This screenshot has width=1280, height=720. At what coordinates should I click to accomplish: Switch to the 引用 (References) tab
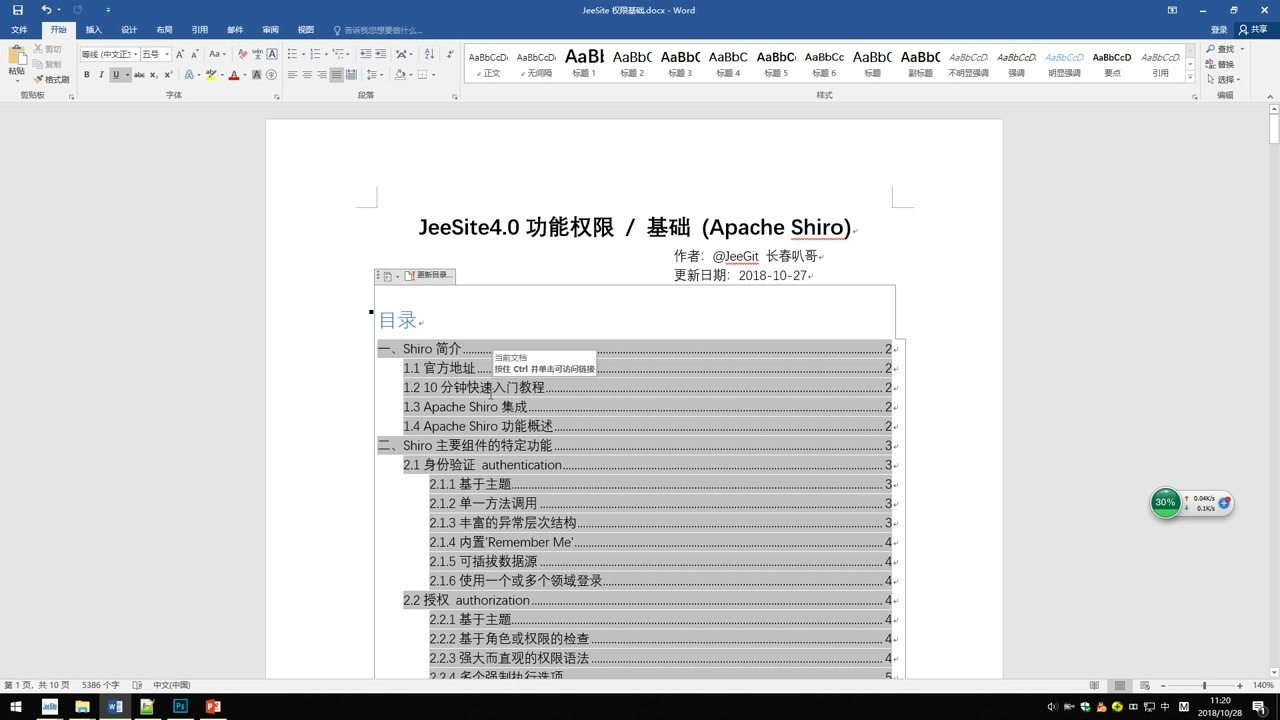point(200,30)
